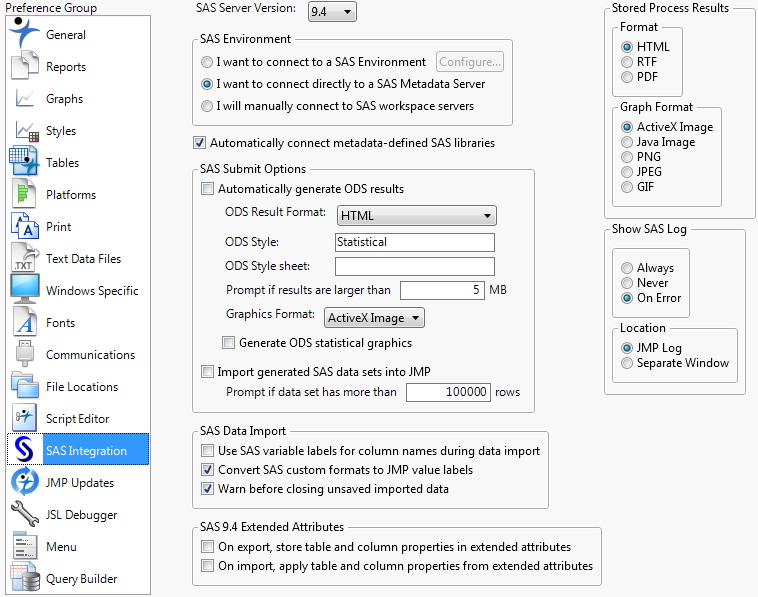Select the Query Builder database icon
The height and width of the screenshot is (597, 758).
pyautogui.click(x=25, y=577)
